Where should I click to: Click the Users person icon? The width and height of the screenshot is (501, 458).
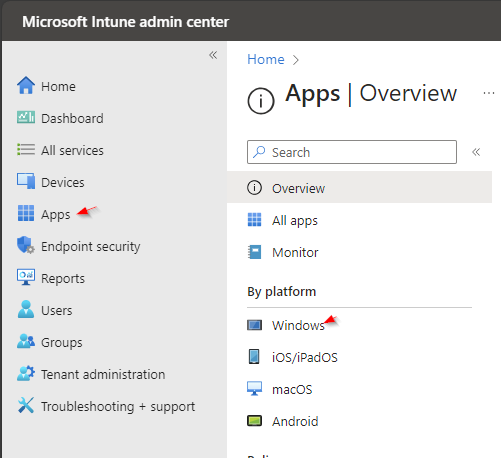tap(26, 309)
